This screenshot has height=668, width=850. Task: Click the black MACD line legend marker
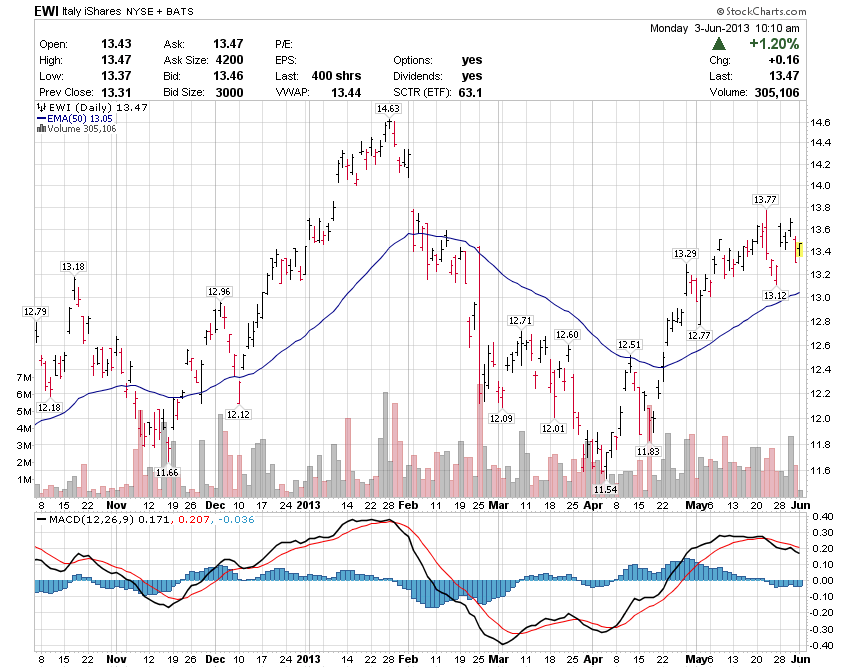coord(41,519)
